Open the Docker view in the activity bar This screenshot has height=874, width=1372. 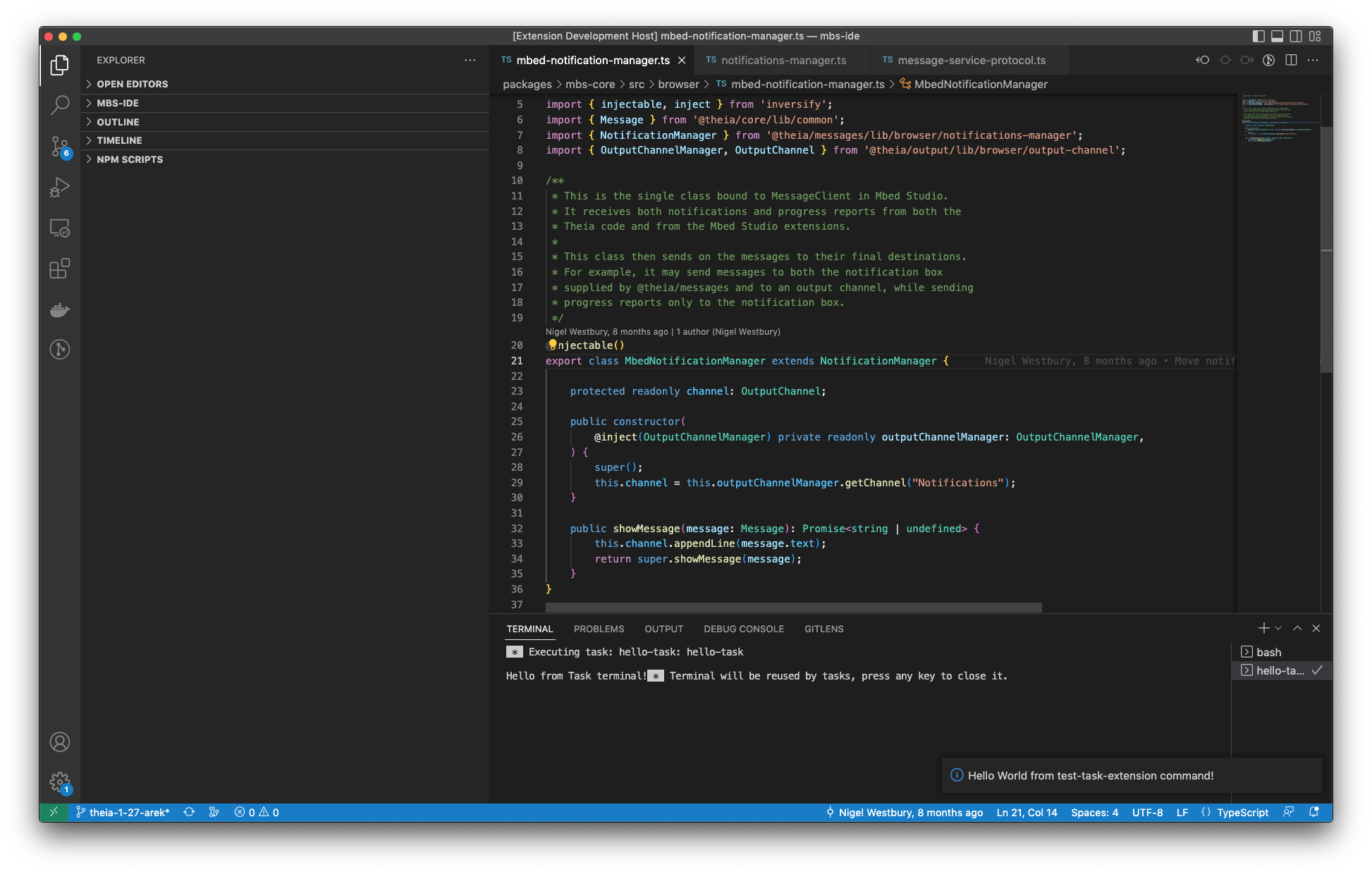pos(60,310)
